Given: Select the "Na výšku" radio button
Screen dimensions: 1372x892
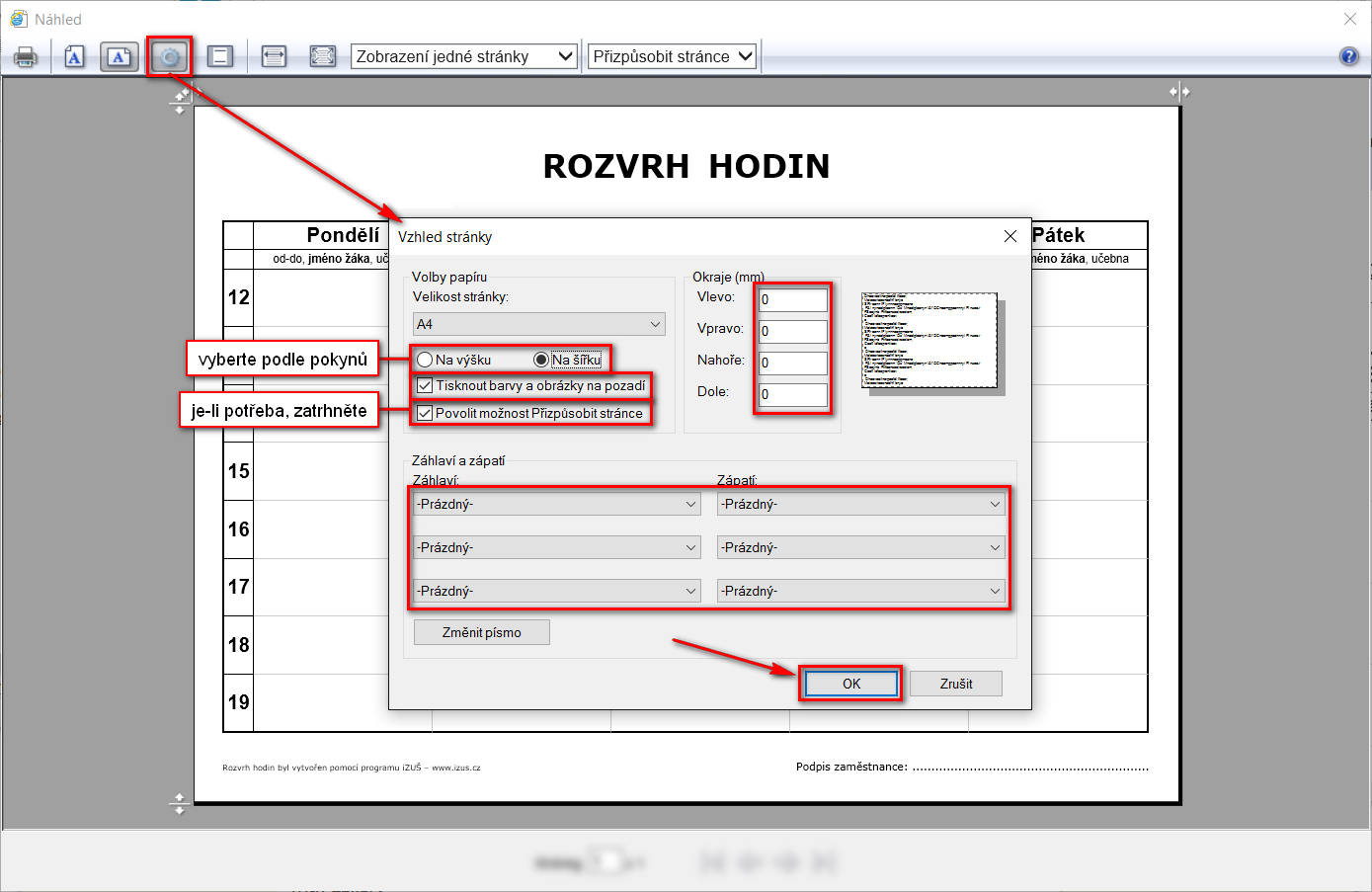Looking at the screenshot, I should [426, 360].
